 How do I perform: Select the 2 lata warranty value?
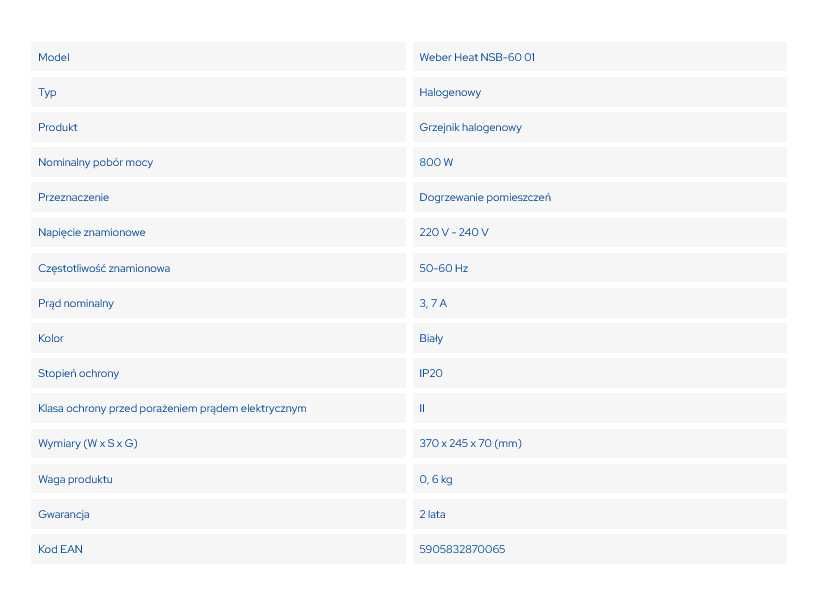pyautogui.click(x=432, y=514)
